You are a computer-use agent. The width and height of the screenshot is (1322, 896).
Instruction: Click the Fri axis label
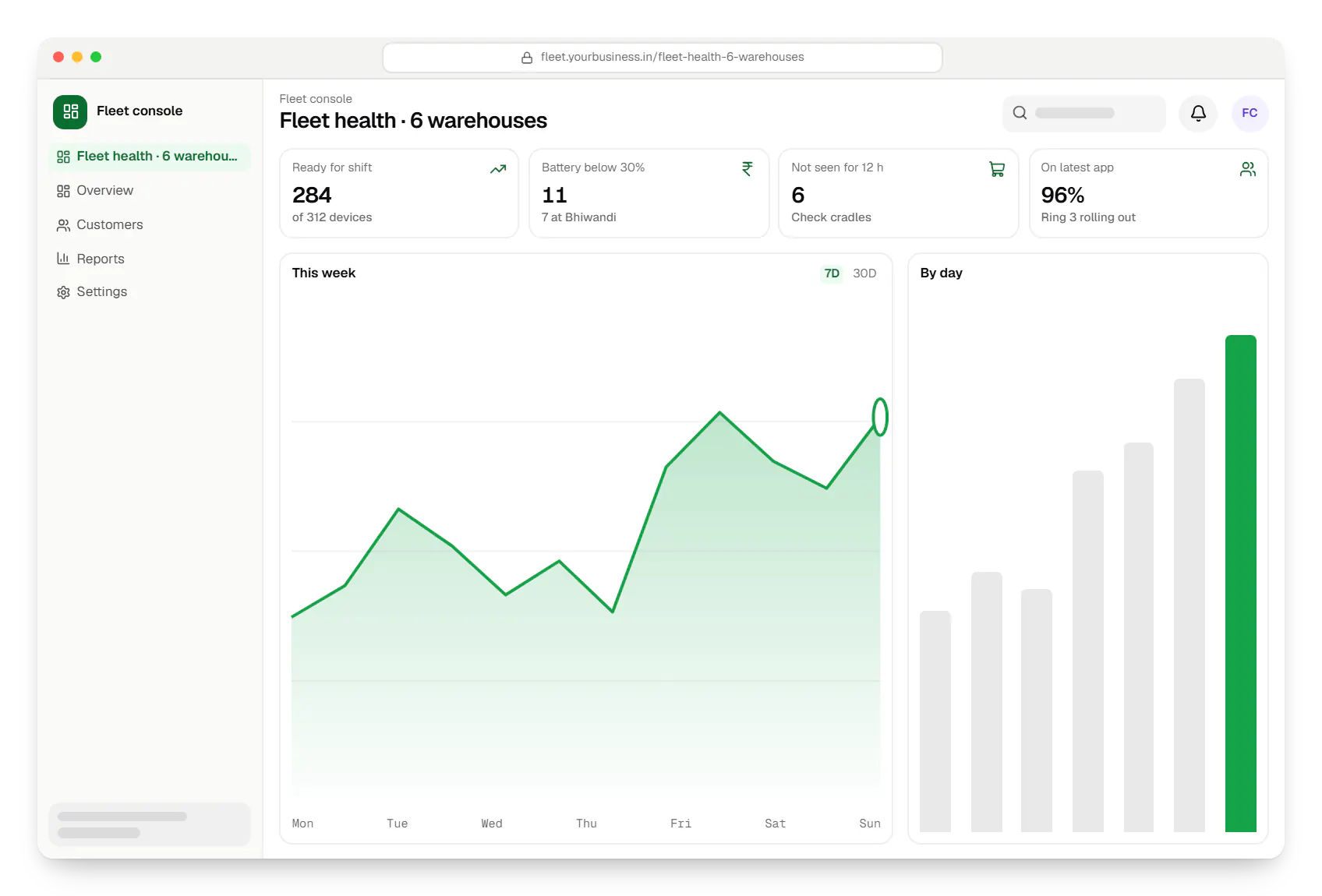pos(680,824)
